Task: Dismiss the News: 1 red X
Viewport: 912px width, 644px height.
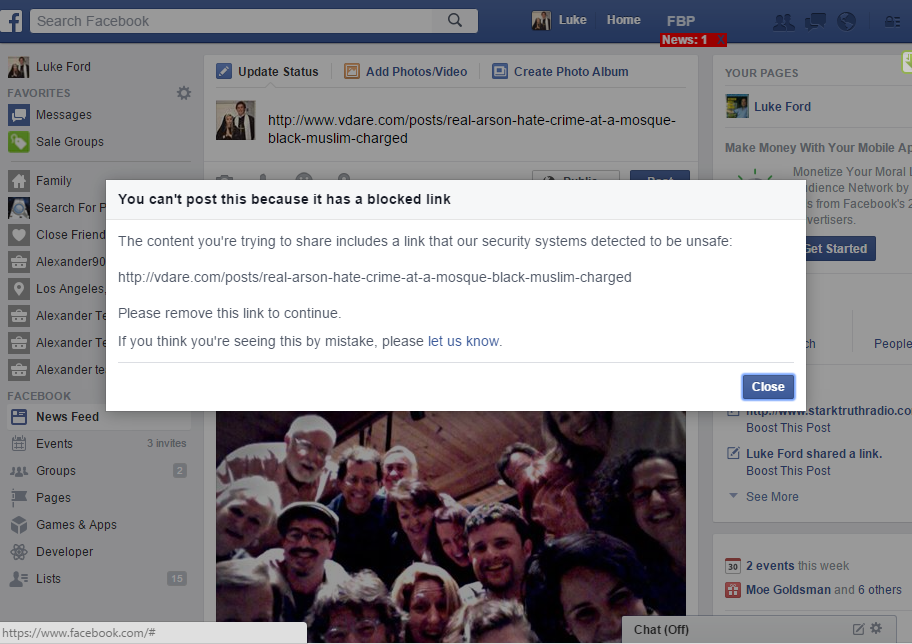Action: 720,40
